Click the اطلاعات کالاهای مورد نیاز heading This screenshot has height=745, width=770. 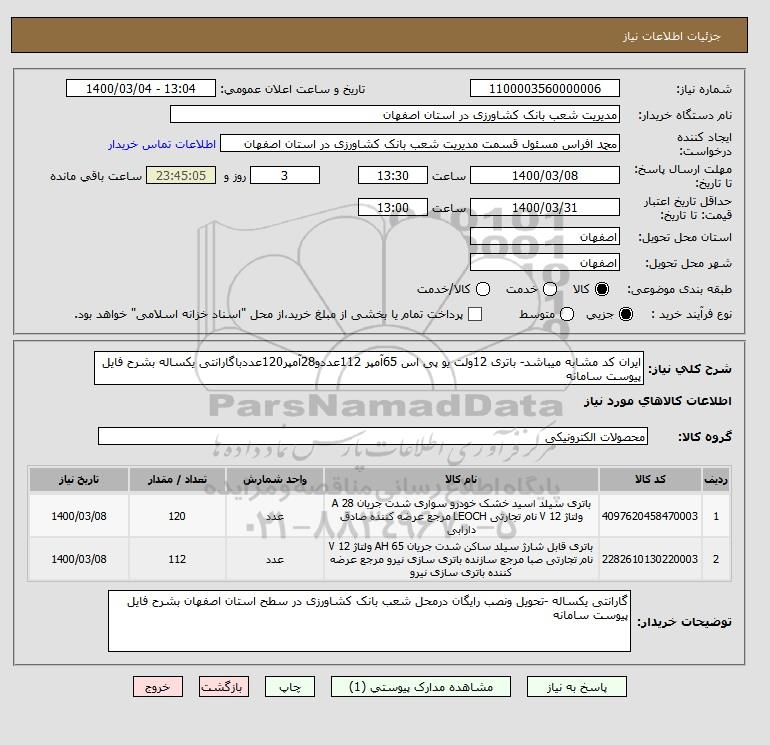click(658, 401)
